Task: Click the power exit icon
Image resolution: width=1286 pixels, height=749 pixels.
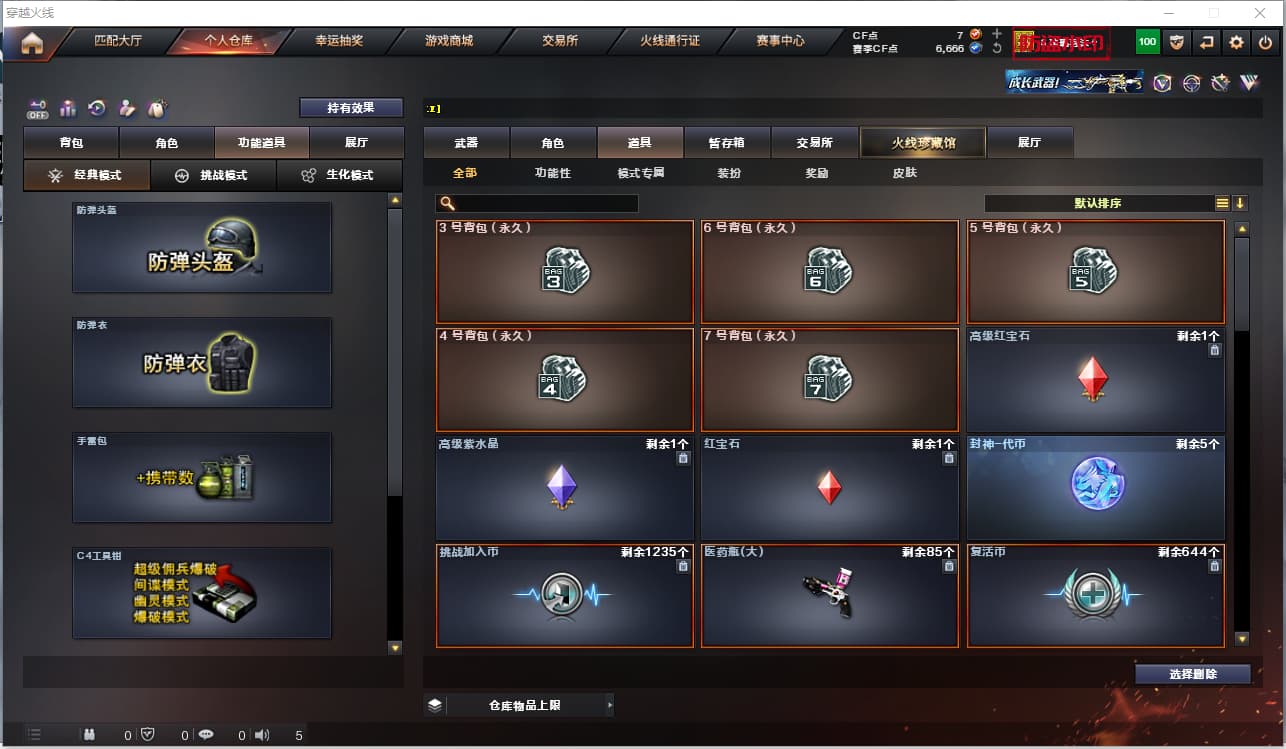Action: [1266, 42]
